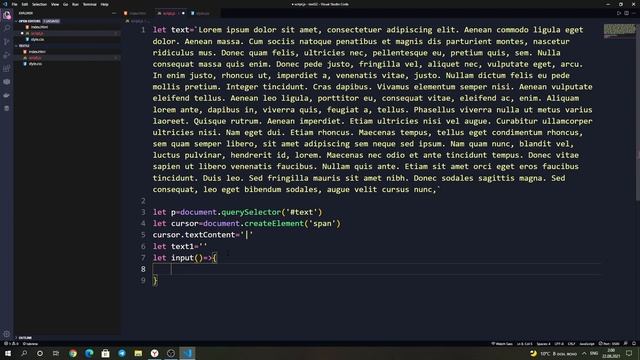The width and height of the screenshot is (640, 360).
Task: Open the File menu
Action: [15, 4]
